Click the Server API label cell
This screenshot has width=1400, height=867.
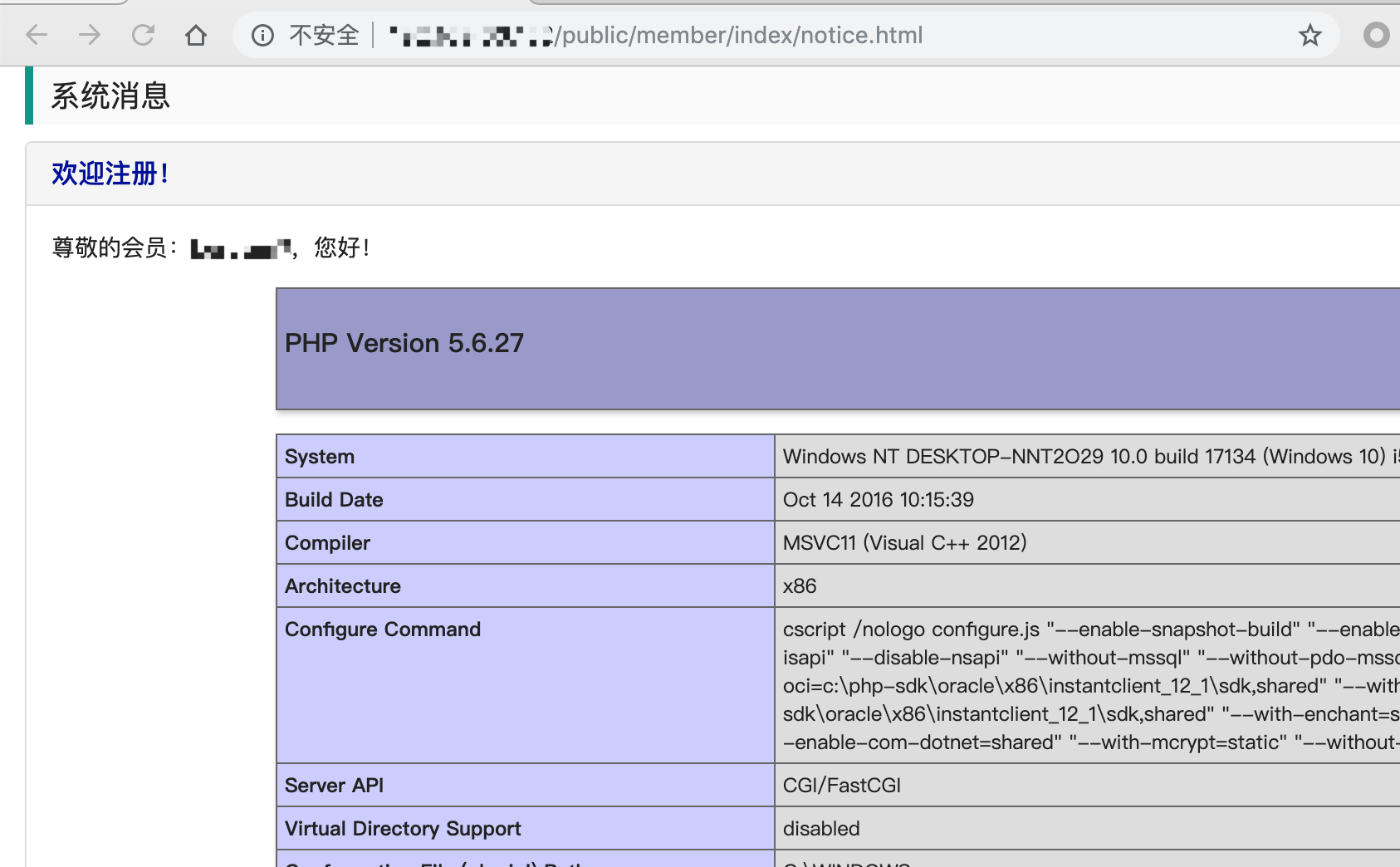click(526, 785)
